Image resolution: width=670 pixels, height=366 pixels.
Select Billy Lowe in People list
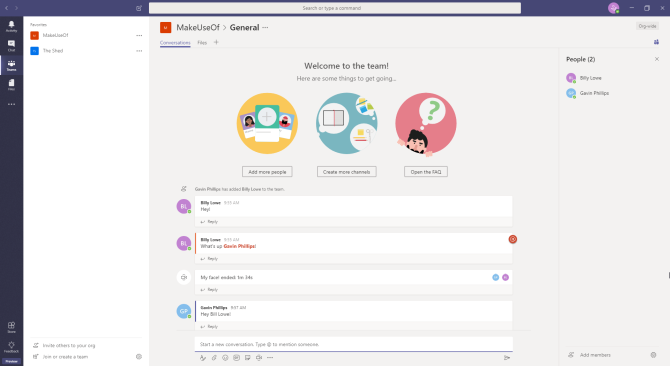591,78
